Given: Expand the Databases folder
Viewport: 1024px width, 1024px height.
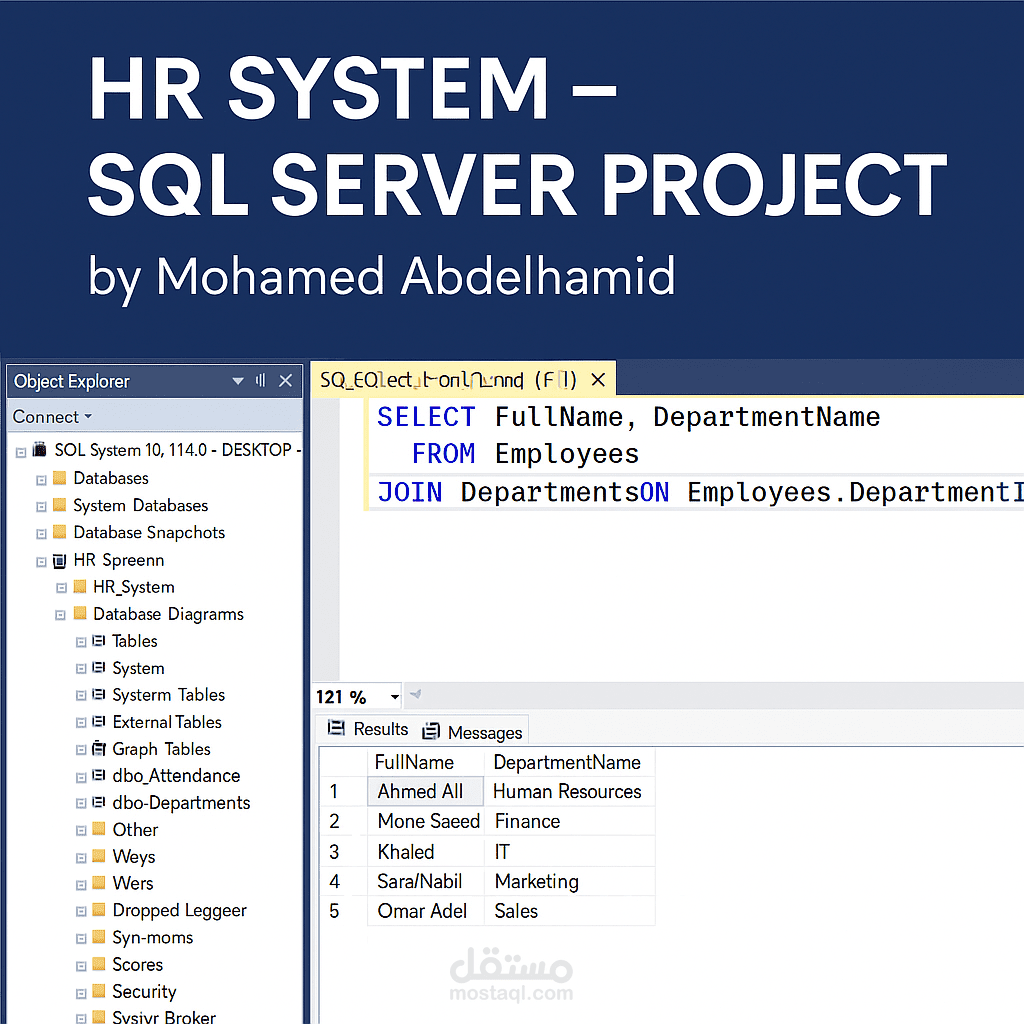Looking at the screenshot, I should [x=41, y=480].
